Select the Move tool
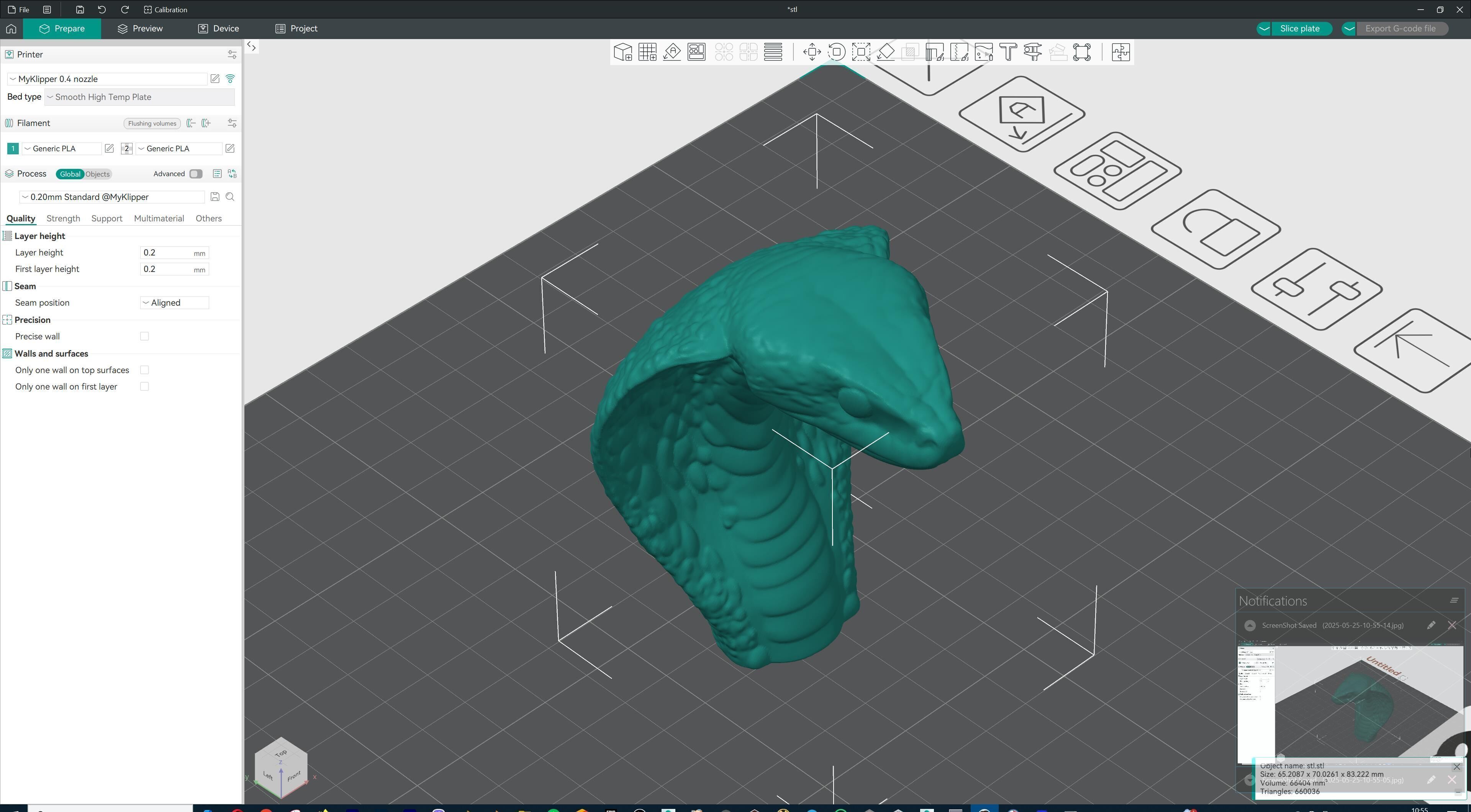This screenshot has height=812, width=1471. click(812, 52)
